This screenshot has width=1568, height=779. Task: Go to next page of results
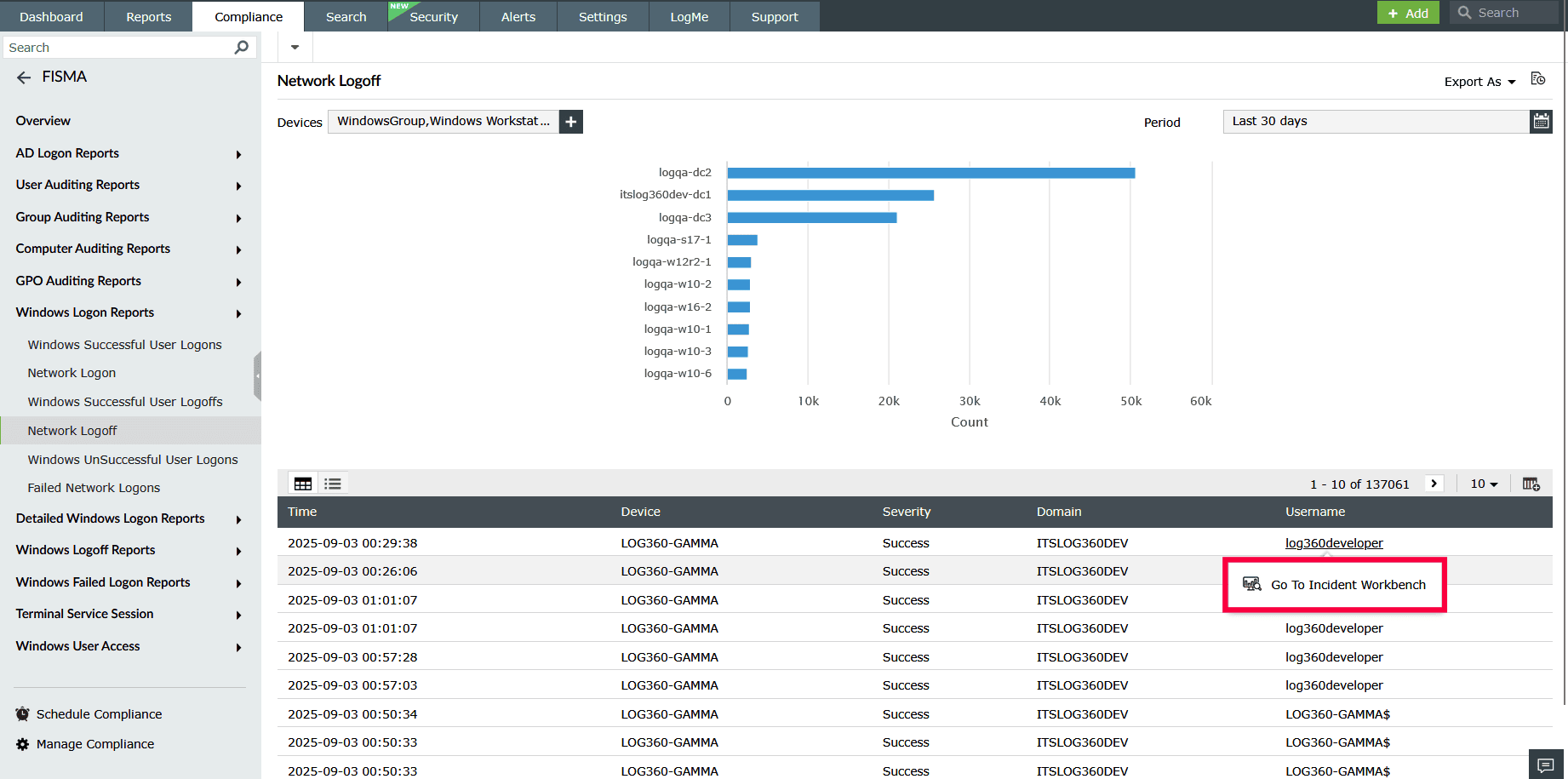pyautogui.click(x=1434, y=484)
